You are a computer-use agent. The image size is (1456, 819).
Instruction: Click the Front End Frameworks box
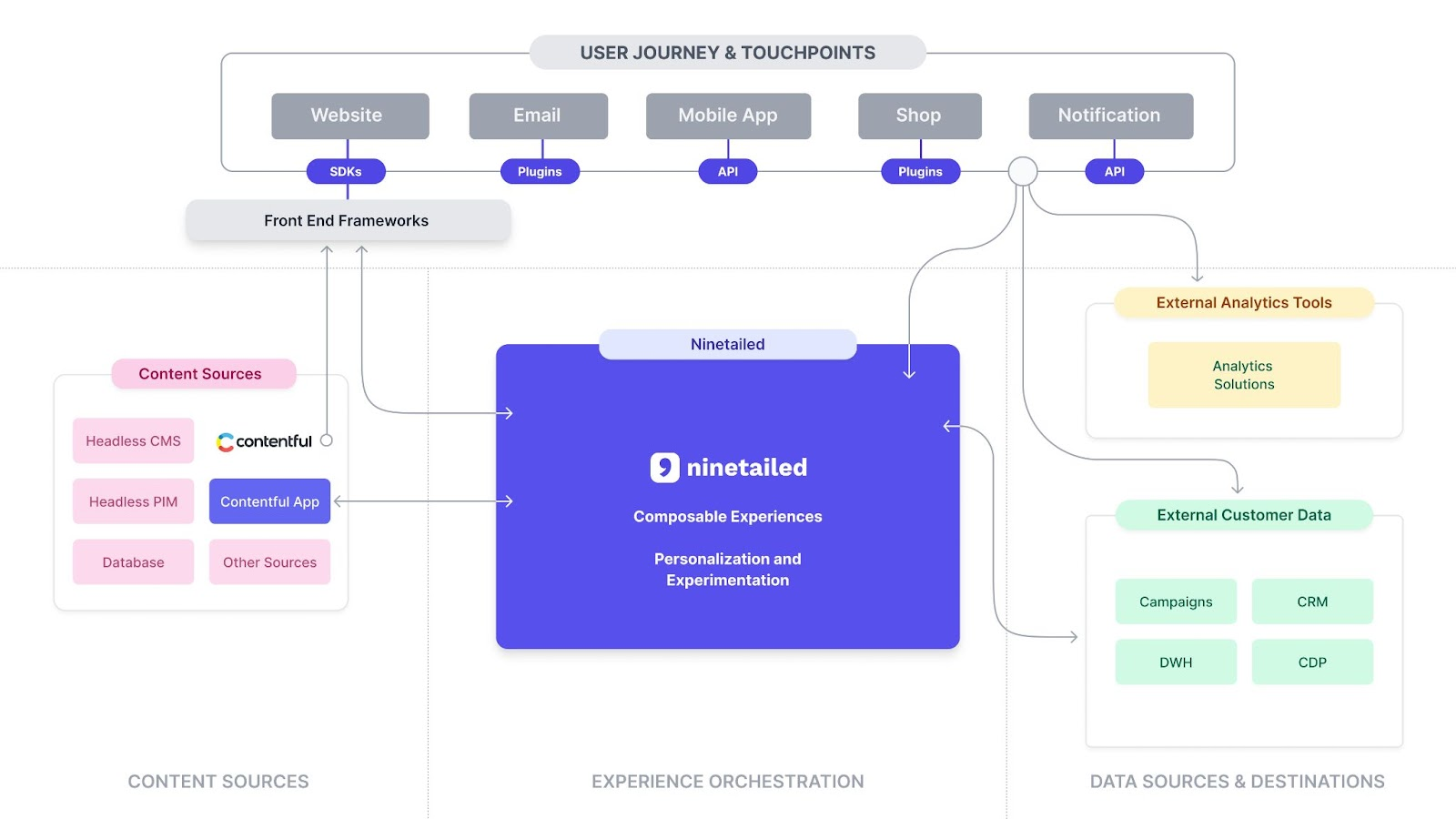point(348,220)
